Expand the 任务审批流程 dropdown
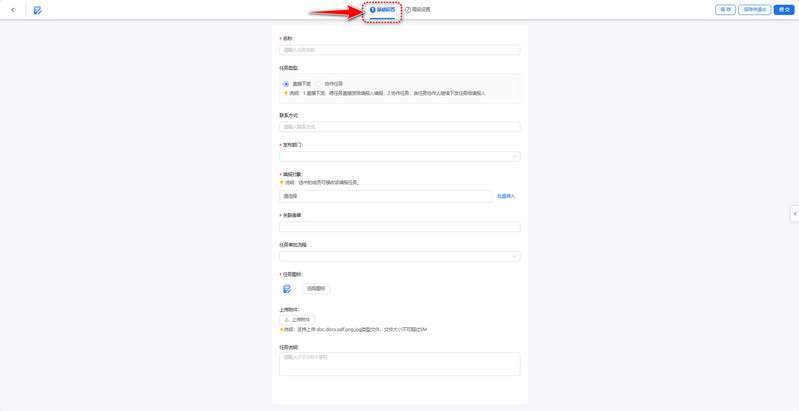The image size is (799, 411). tap(399, 256)
